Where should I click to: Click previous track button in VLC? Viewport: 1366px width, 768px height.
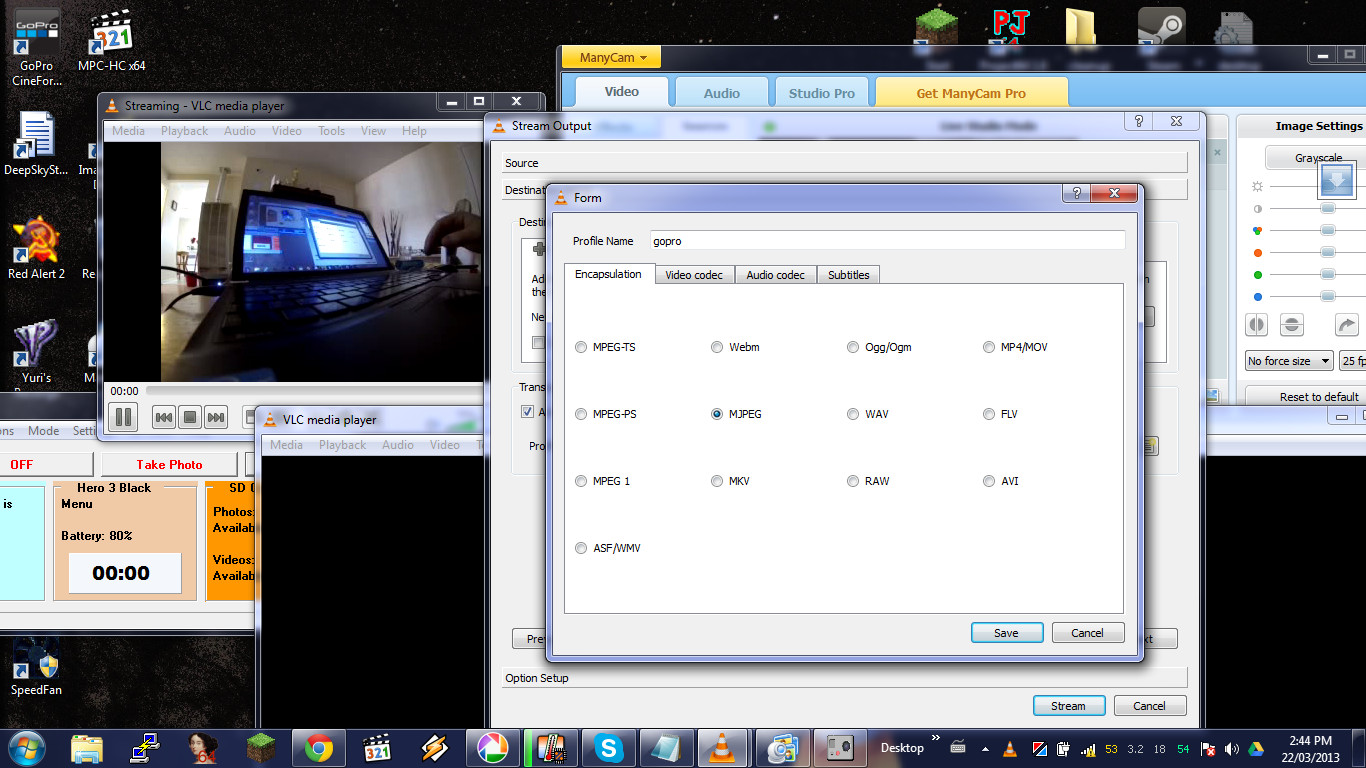(x=164, y=418)
